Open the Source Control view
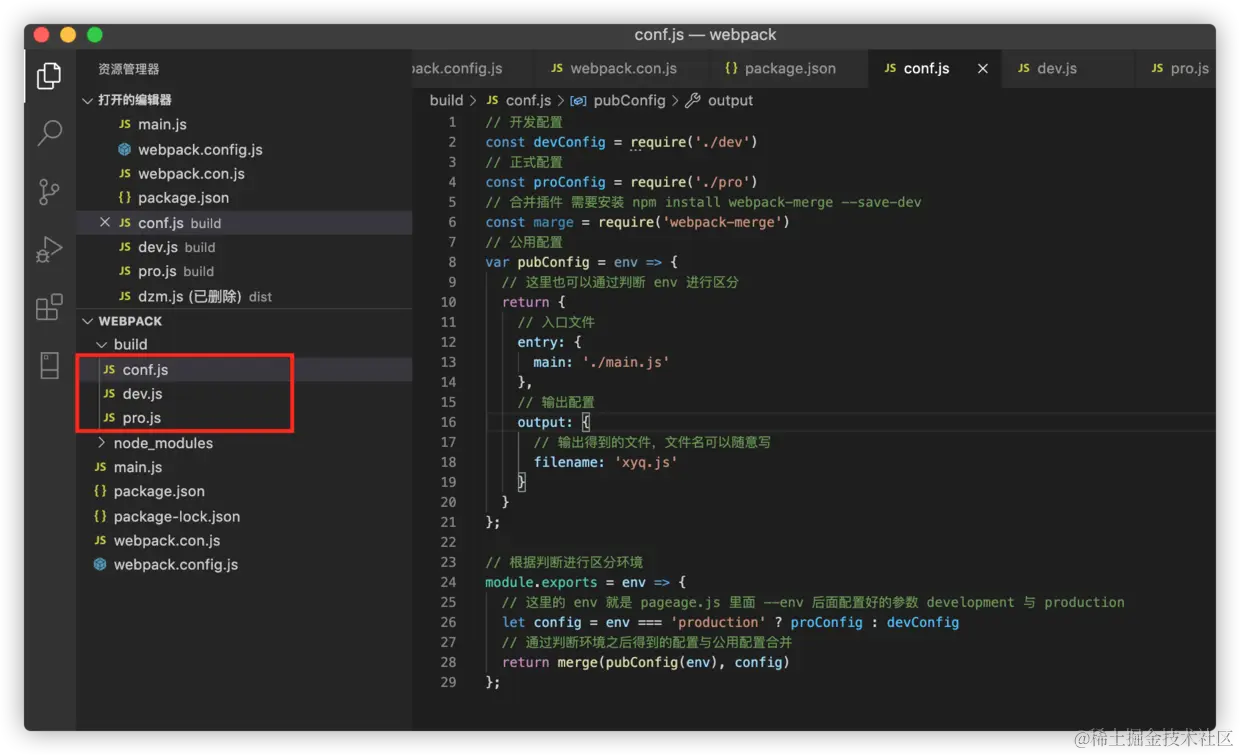 (x=49, y=191)
